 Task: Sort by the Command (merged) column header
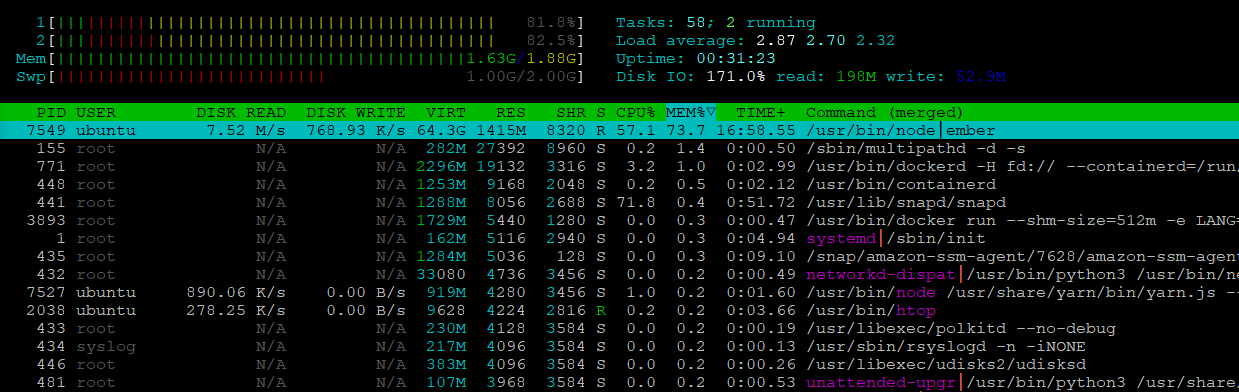coord(884,112)
